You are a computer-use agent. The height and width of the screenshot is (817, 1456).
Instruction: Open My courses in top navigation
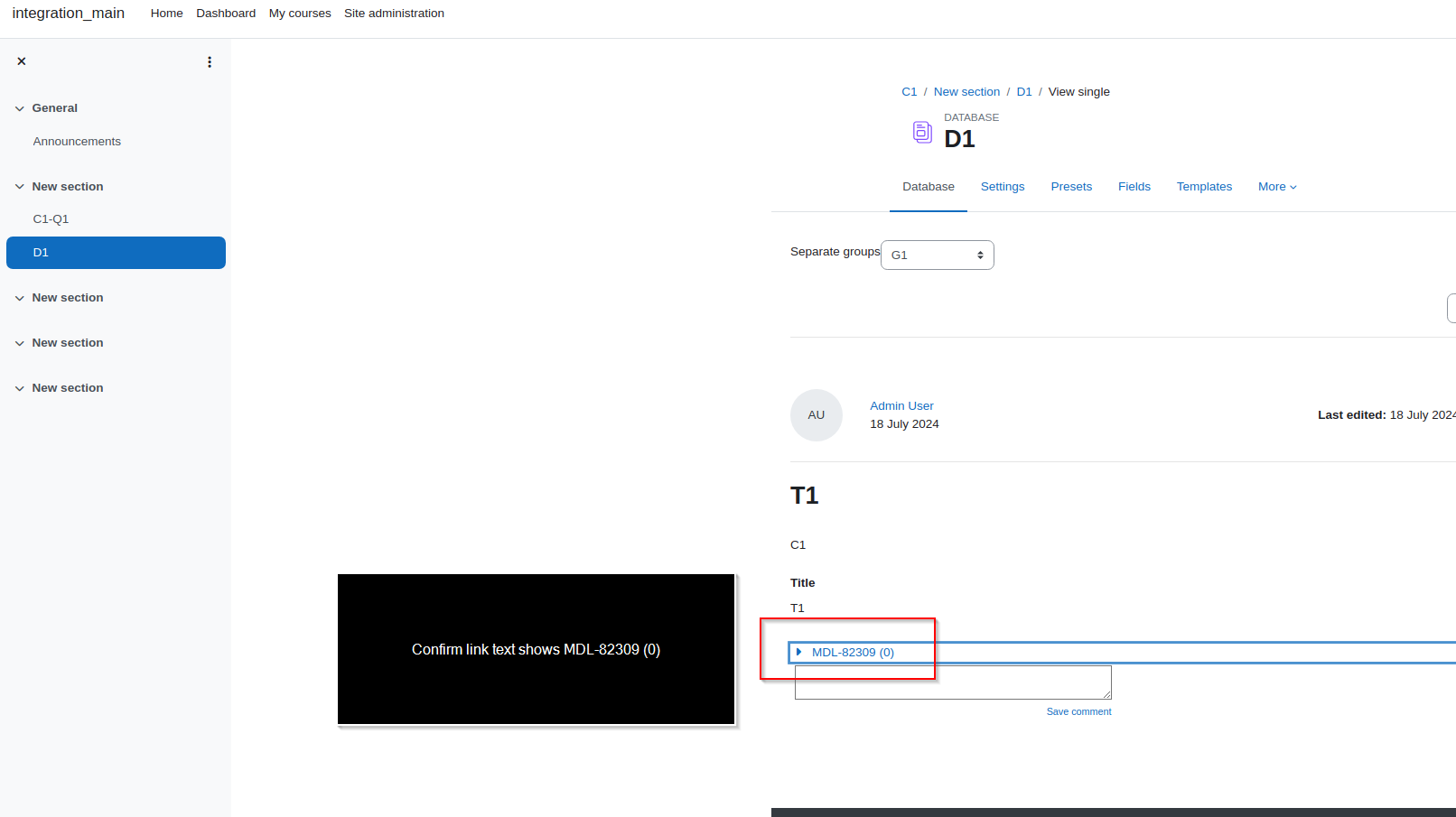[300, 14]
